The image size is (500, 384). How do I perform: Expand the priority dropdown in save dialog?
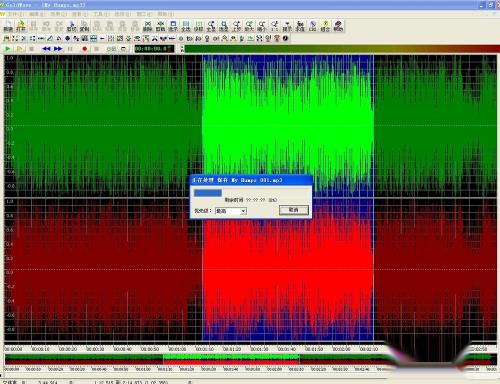coord(243,211)
